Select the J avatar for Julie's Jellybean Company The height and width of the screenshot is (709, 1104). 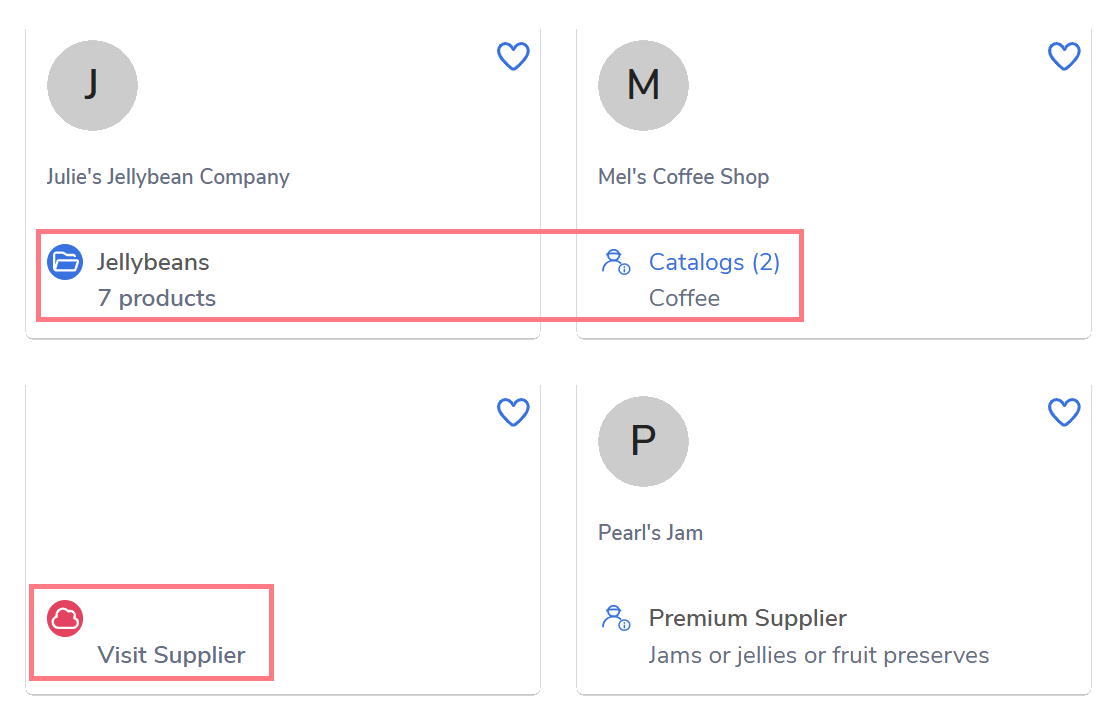coord(92,85)
